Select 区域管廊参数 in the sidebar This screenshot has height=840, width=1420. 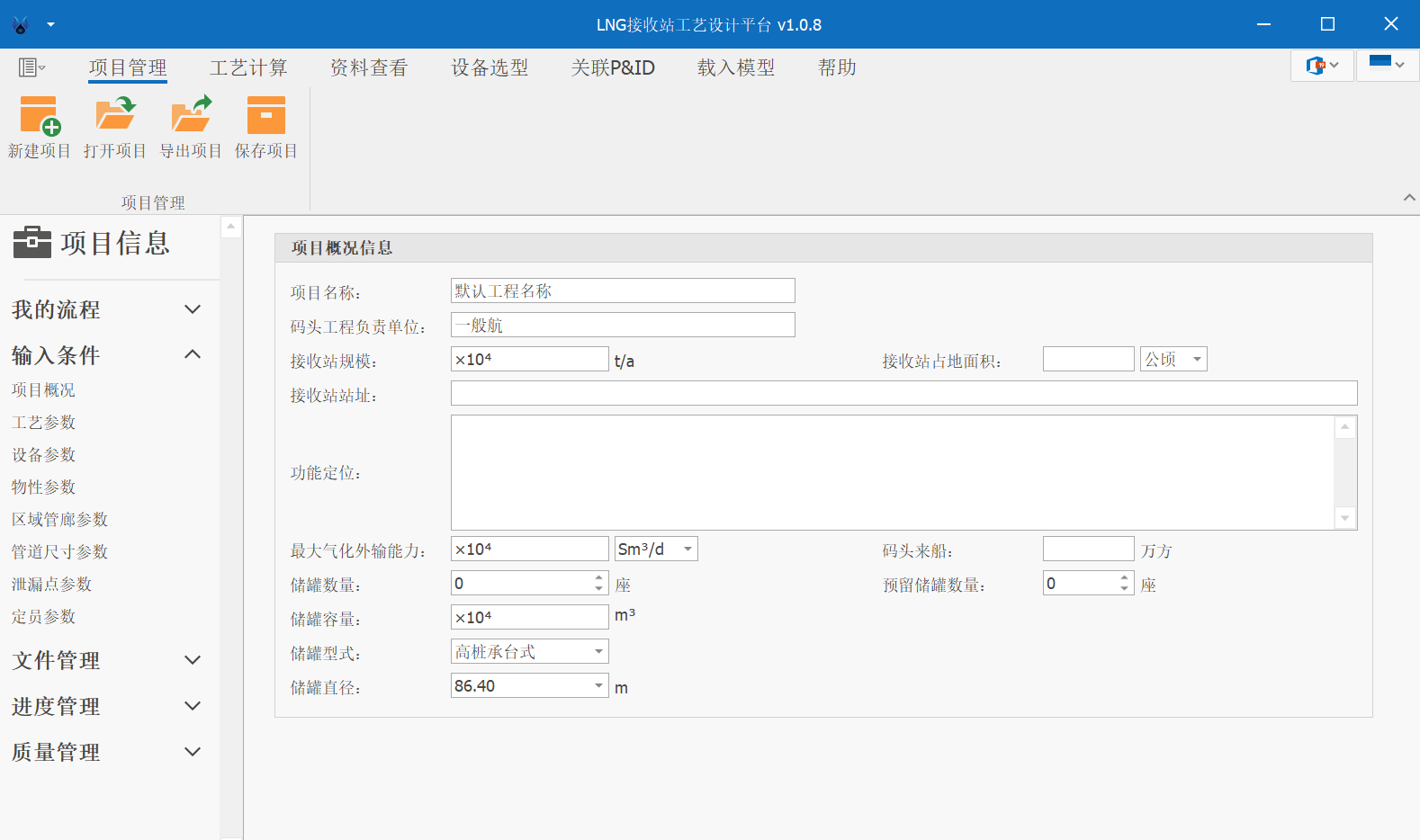59,520
